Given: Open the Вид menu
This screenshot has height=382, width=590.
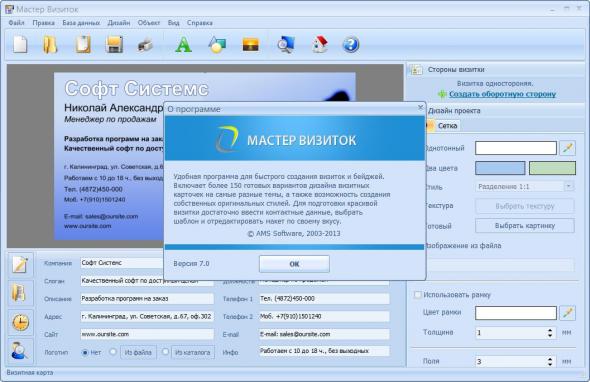Looking at the screenshot, I should tap(173, 23).
